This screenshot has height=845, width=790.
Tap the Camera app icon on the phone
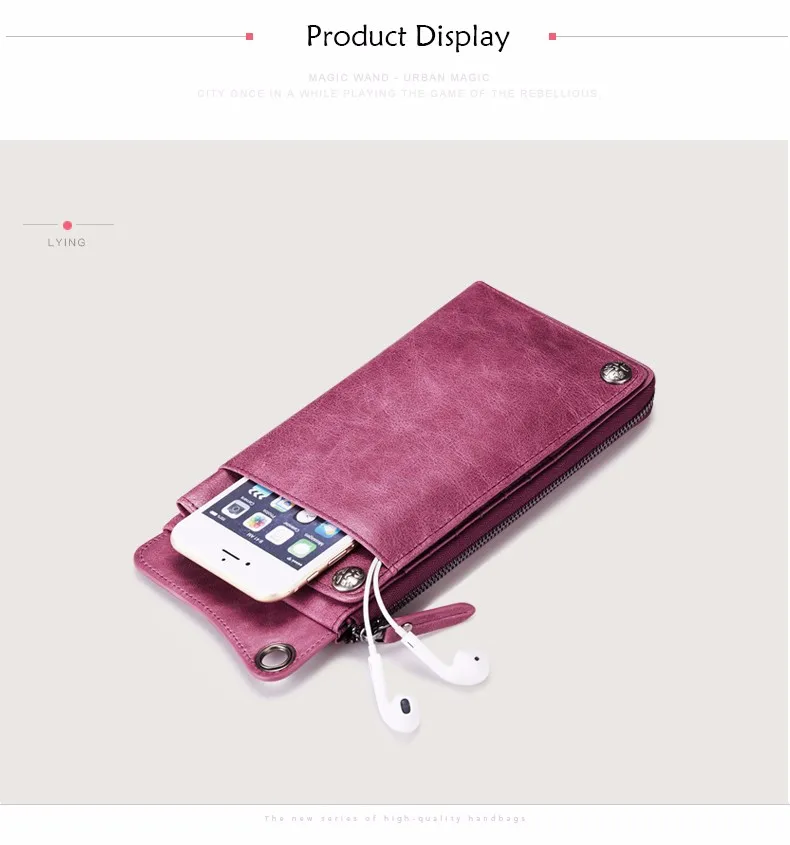(235, 509)
